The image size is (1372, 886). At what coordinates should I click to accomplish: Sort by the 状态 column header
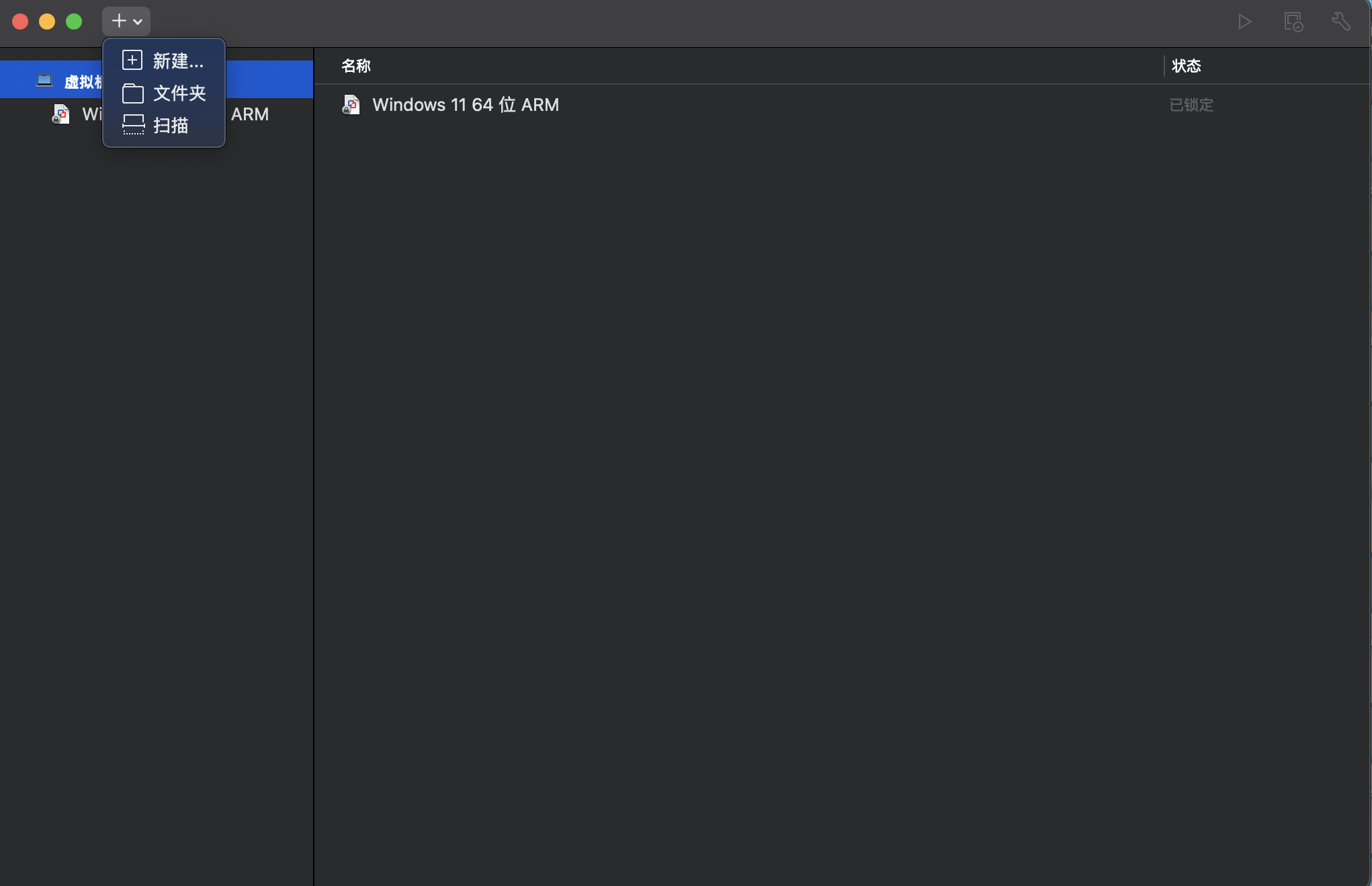(x=1187, y=66)
